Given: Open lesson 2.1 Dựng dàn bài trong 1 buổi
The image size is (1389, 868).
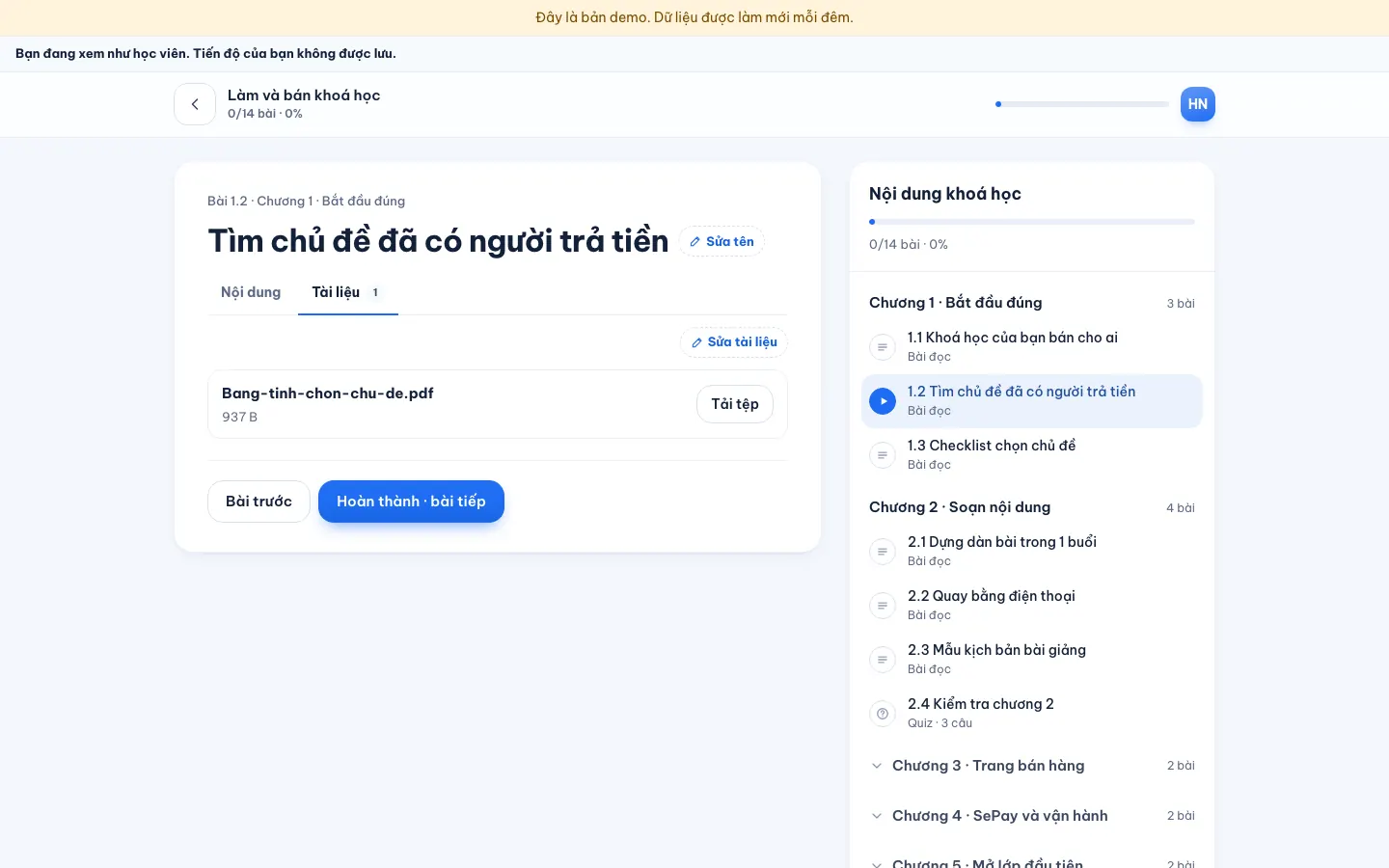Looking at the screenshot, I should pyautogui.click(x=1032, y=552).
